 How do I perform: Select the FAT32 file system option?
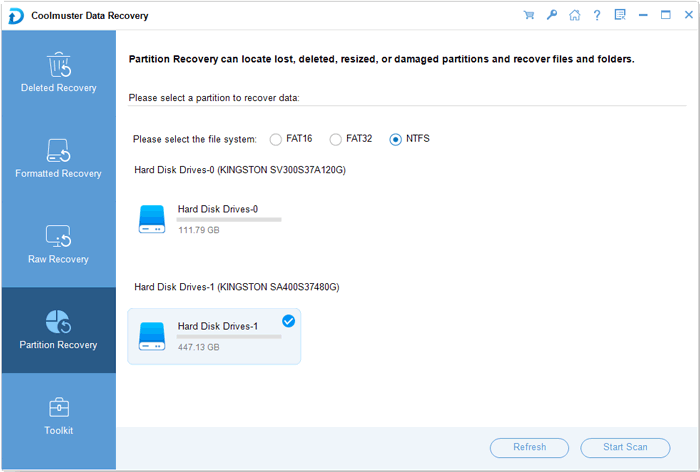click(x=350, y=139)
